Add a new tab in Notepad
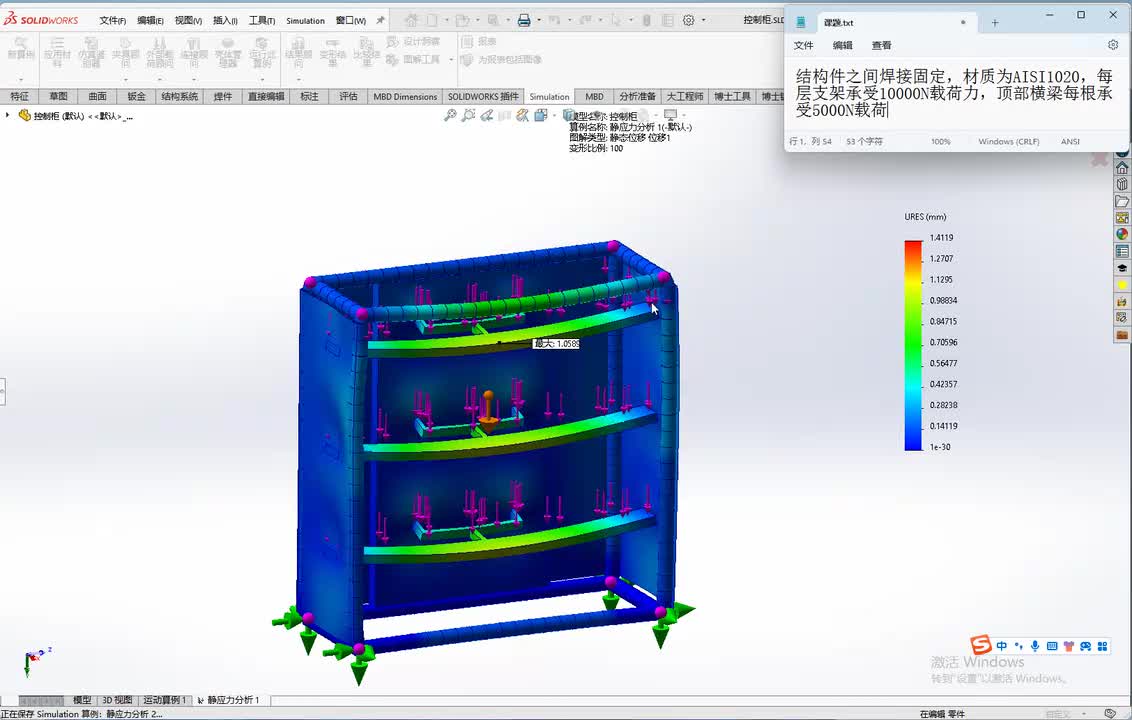Image resolution: width=1132 pixels, height=720 pixels. pos(995,22)
